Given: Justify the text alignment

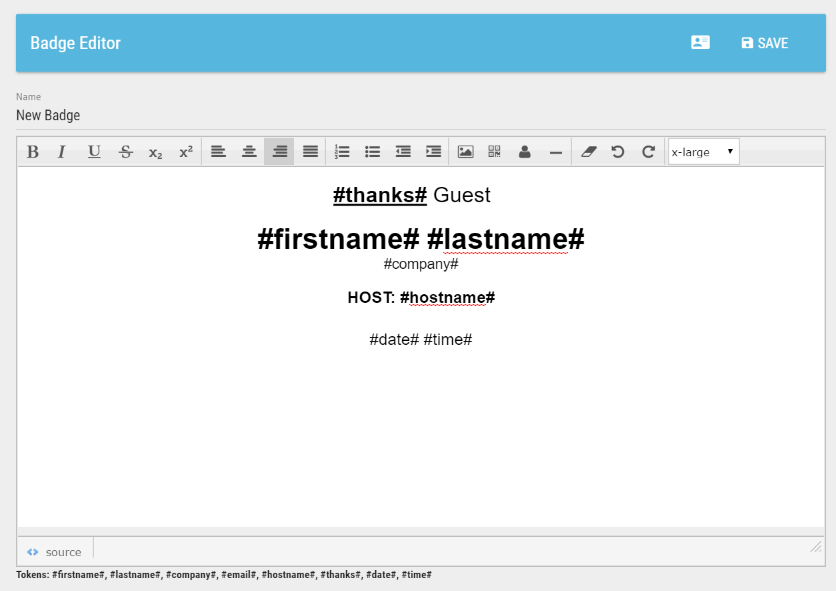Looking at the screenshot, I should [x=310, y=152].
